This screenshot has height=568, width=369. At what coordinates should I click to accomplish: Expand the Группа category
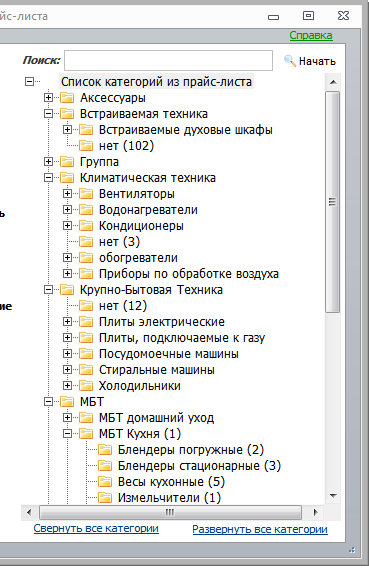[x=48, y=162]
